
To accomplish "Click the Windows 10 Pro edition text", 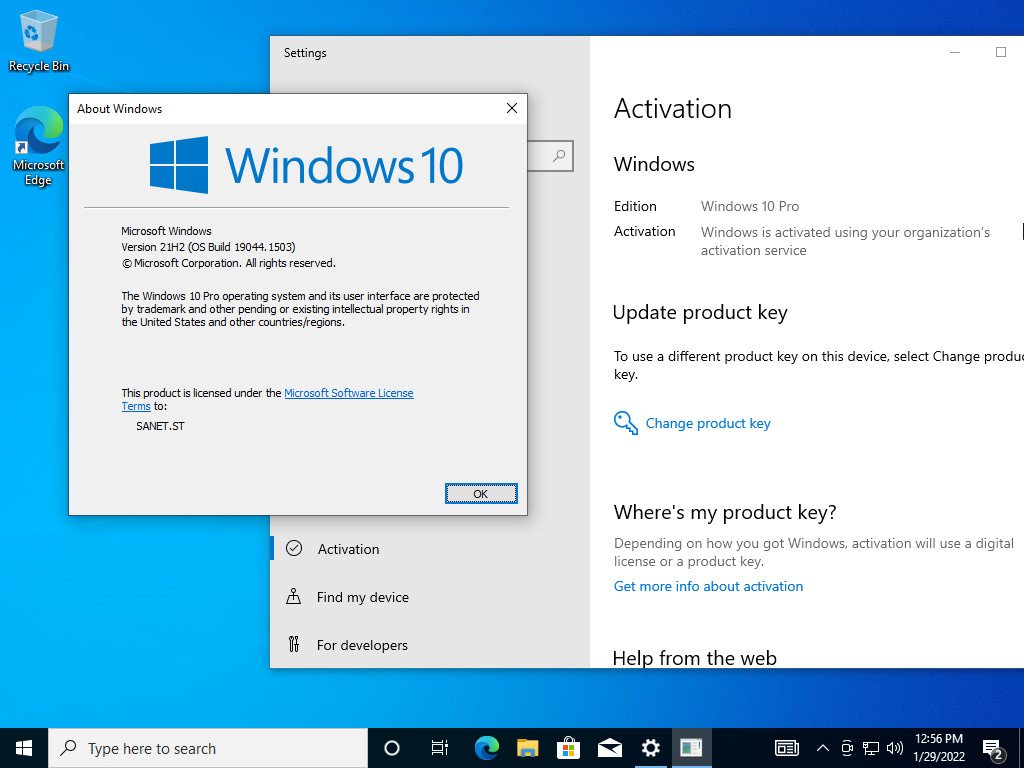I will tap(750, 206).
